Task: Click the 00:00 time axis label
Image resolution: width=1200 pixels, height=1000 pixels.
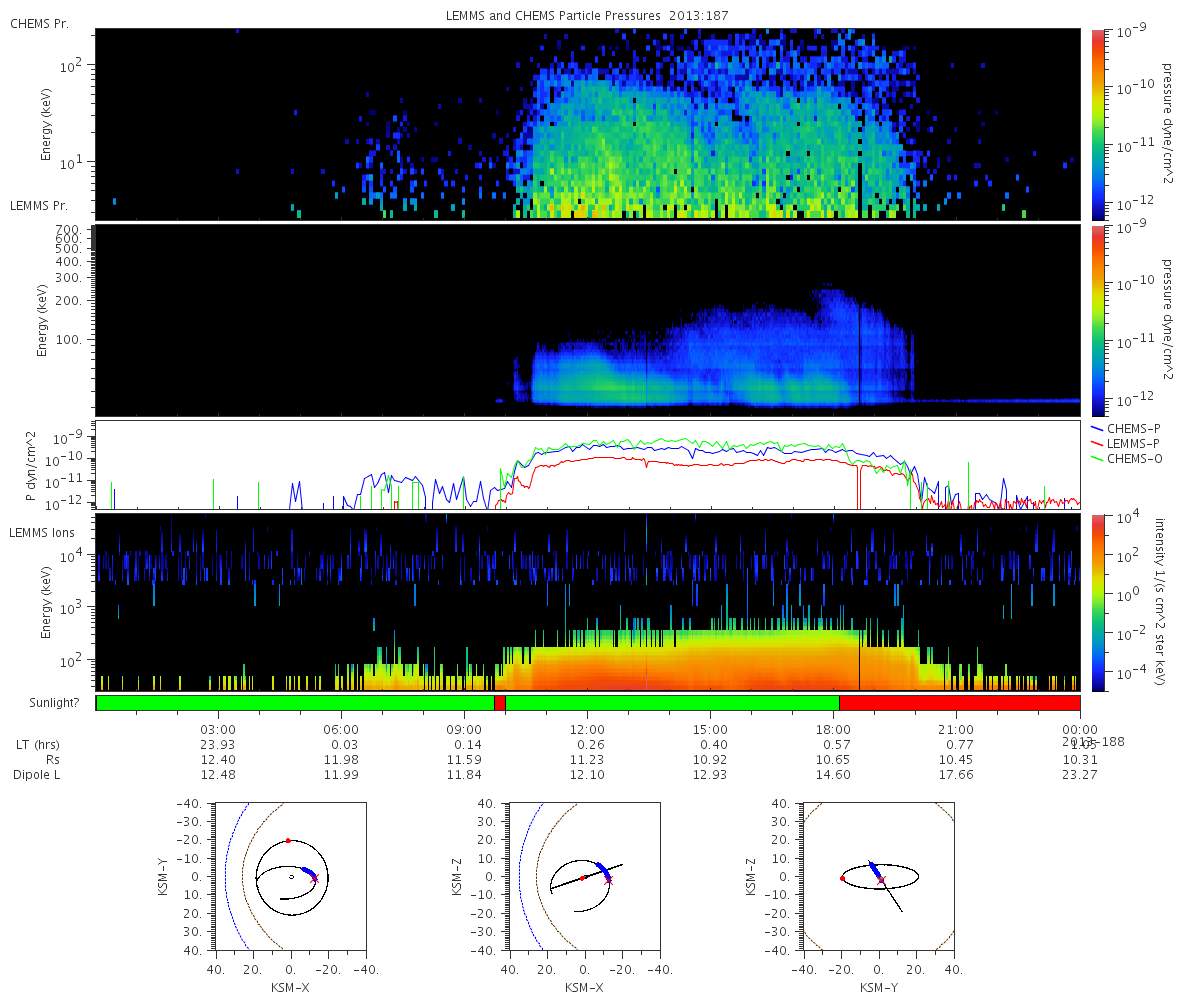Action: coord(1080,729)
